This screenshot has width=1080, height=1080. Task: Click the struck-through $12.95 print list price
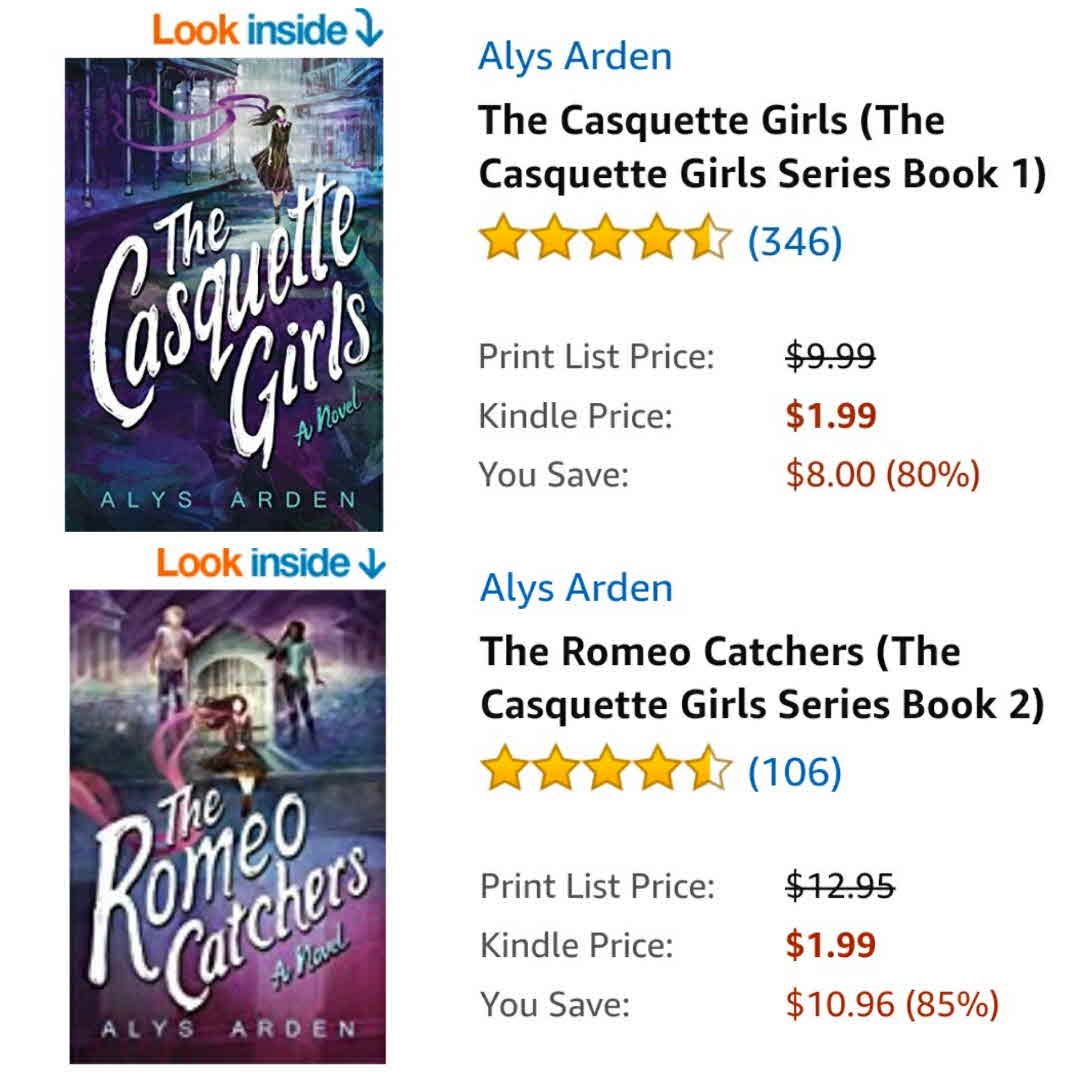click(840, 886)
